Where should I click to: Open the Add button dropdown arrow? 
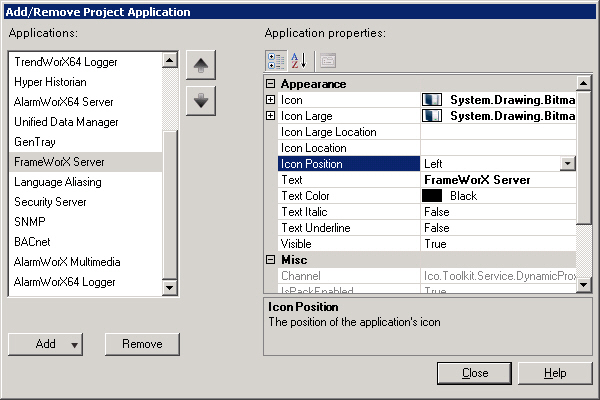click(74, 345)
